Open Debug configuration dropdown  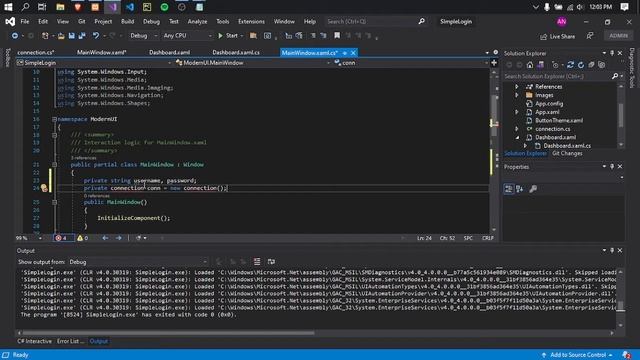(x=144, y=36)
